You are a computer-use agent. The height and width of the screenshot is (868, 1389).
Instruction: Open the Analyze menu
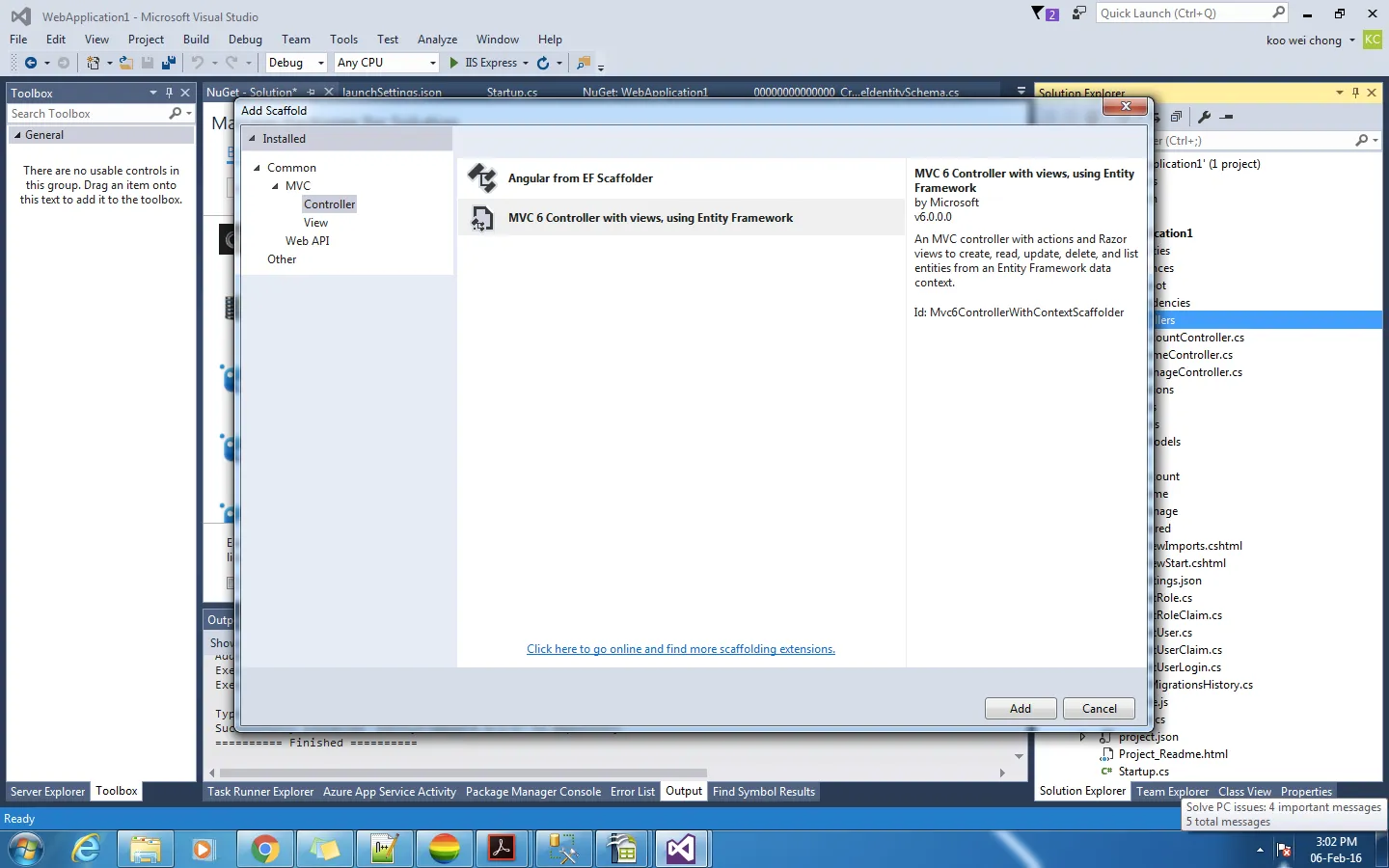pos(437,40)
